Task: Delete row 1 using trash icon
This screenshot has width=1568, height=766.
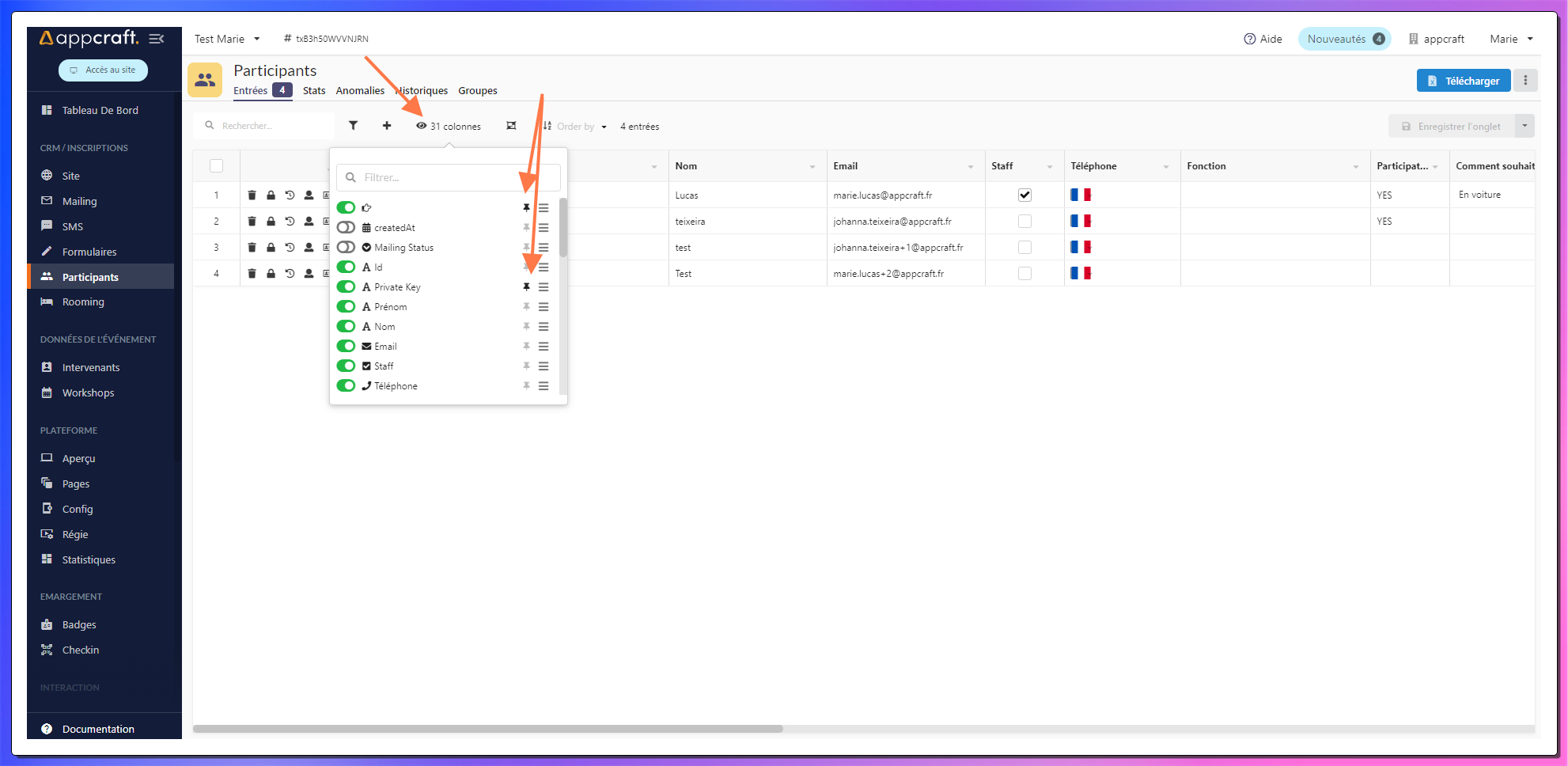Action: coord(252,195)
